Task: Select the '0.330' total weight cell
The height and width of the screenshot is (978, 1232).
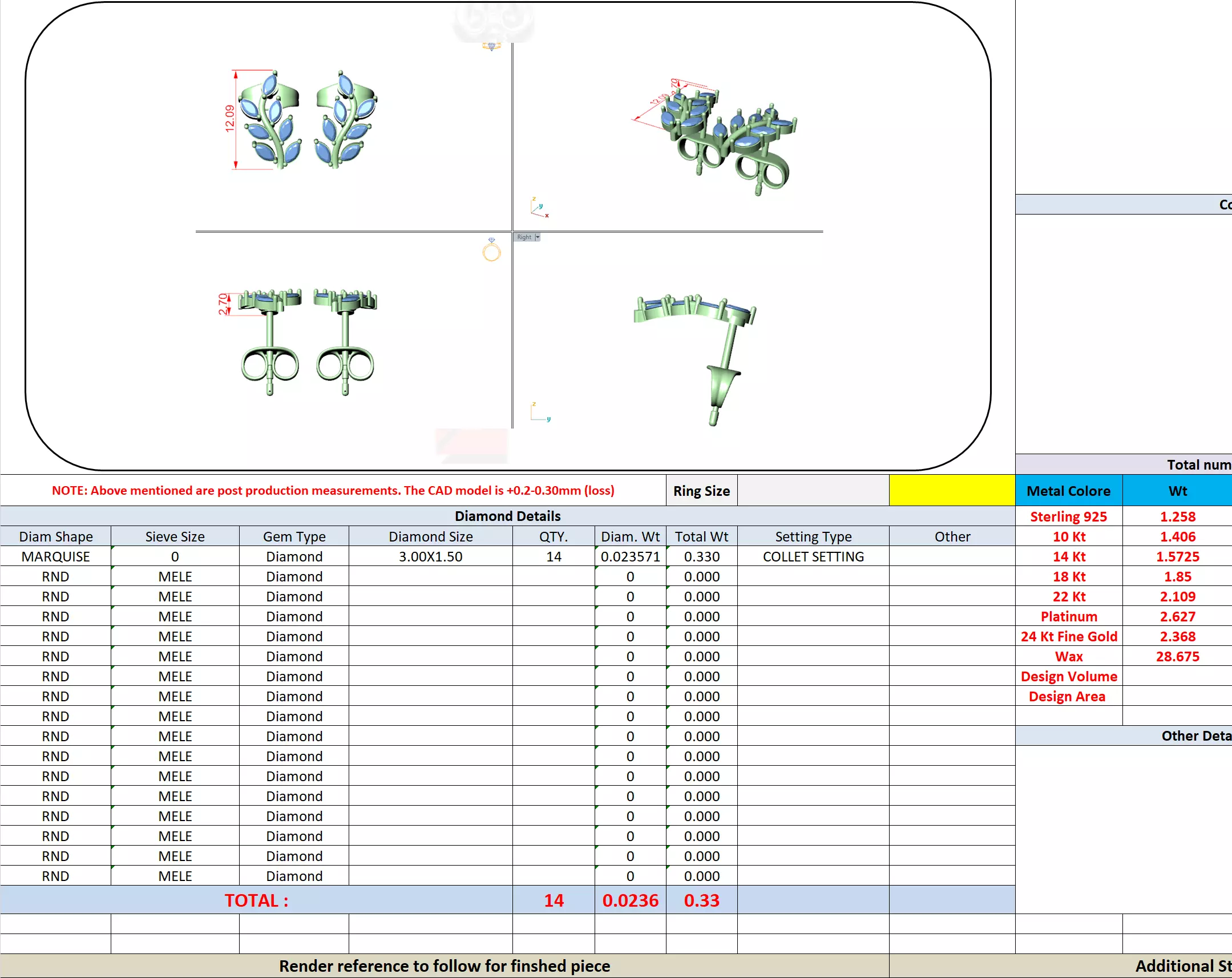Action: pyautogui.click(x=702, y=556)
